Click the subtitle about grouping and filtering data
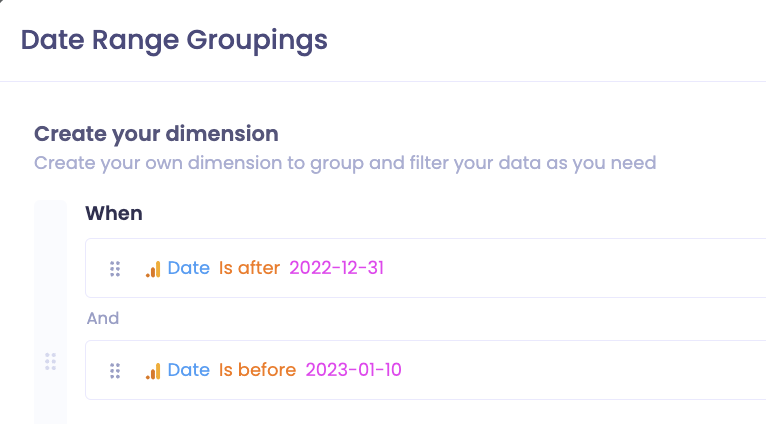This screenshot has width=766, height=424. tap(345, 163)
